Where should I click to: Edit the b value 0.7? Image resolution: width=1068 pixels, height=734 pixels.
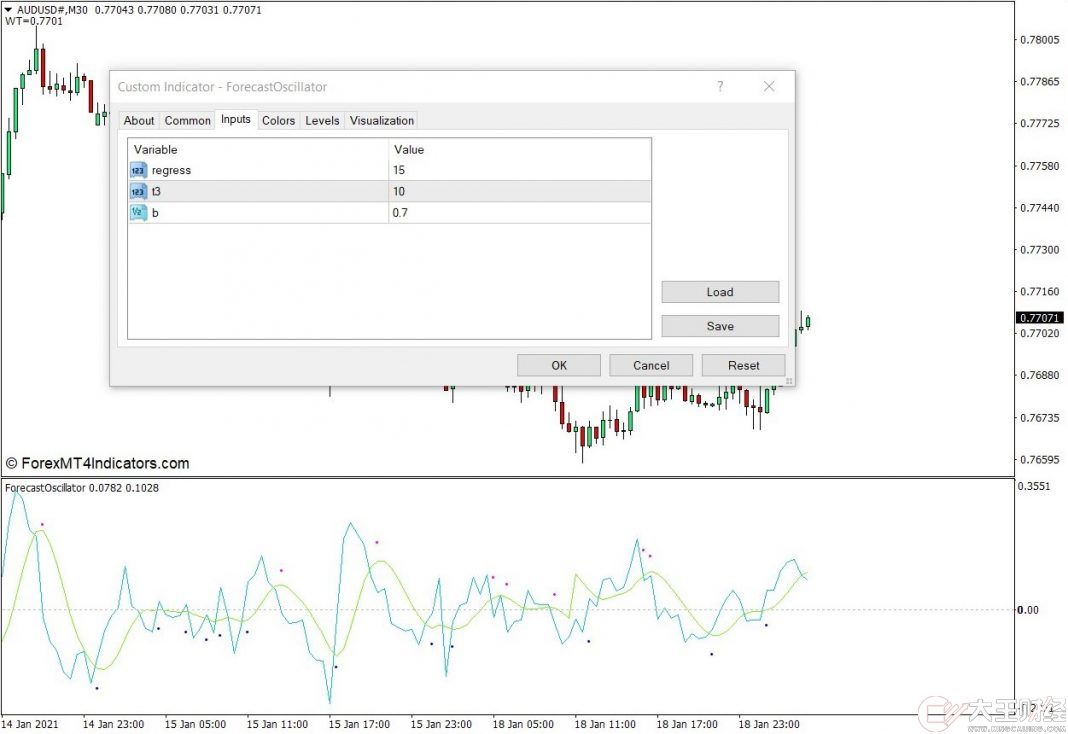point(520,212)
